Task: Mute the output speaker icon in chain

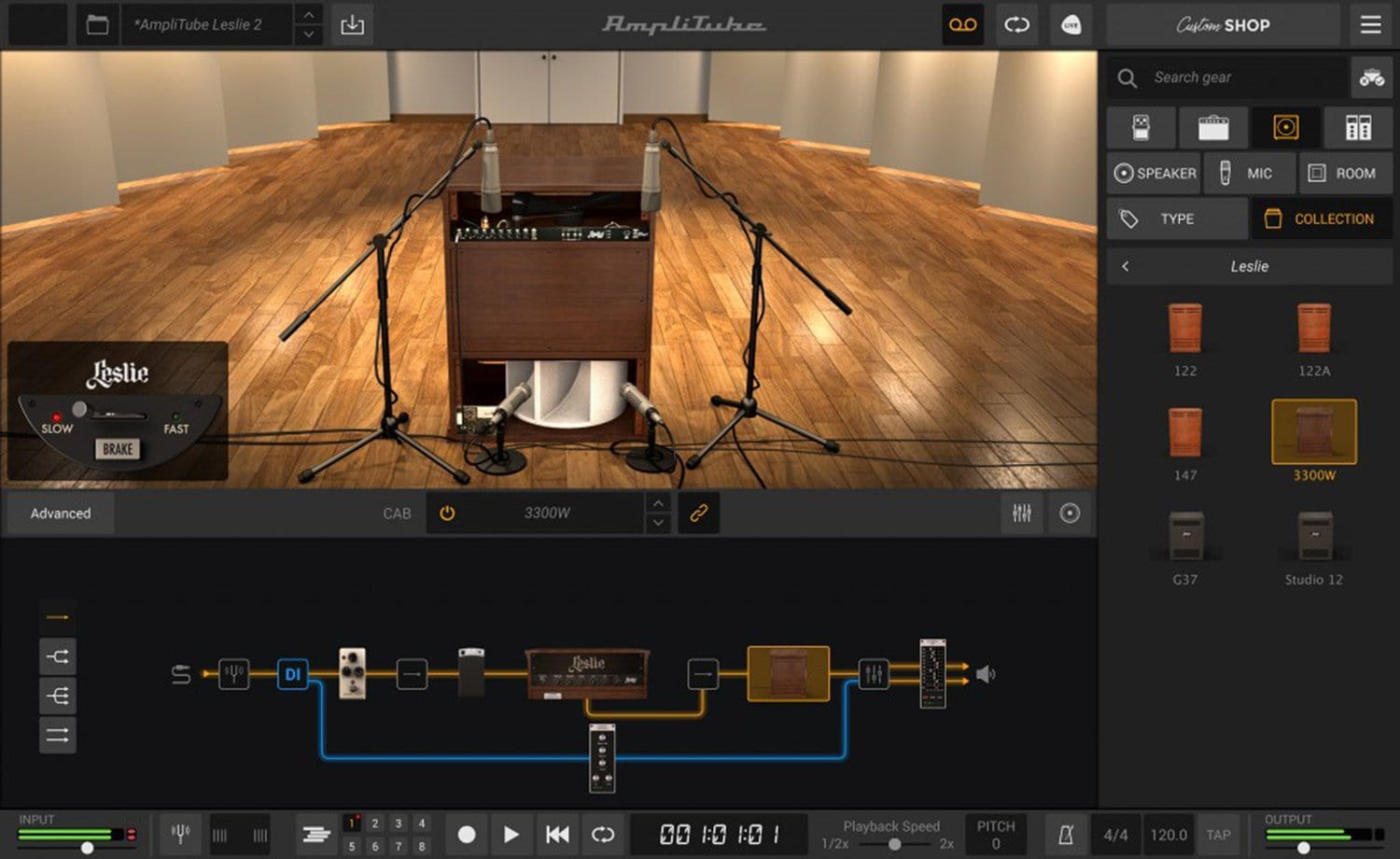Action: tap(986, 673)
